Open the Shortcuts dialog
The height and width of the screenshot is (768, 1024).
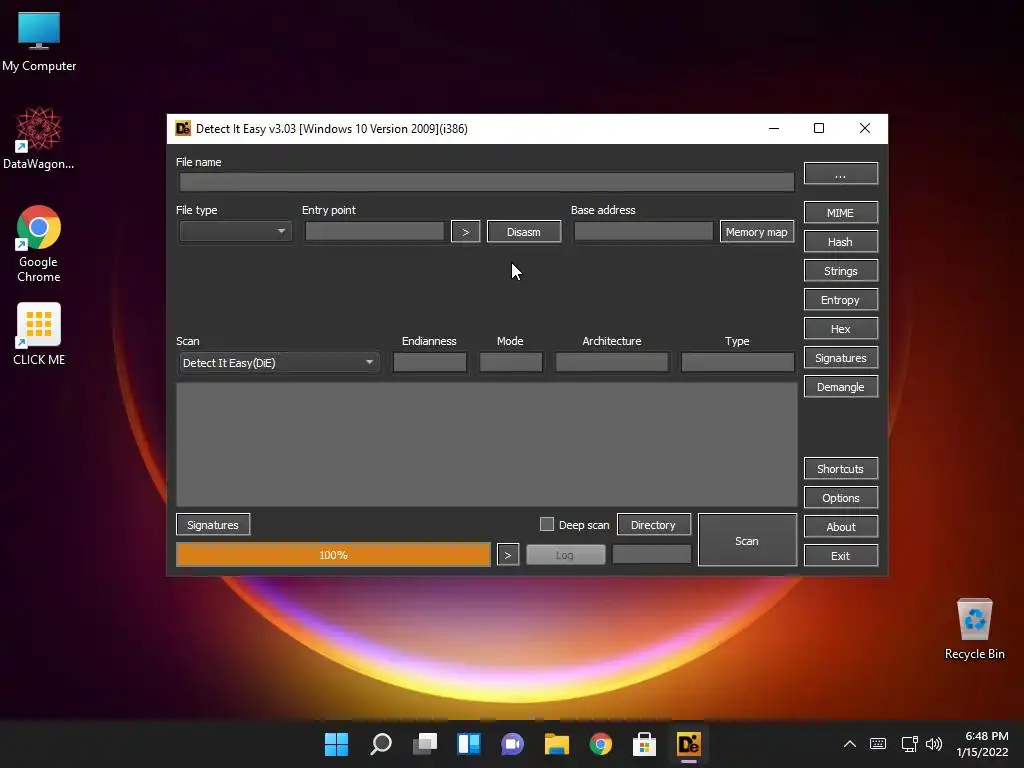[840, 469]
